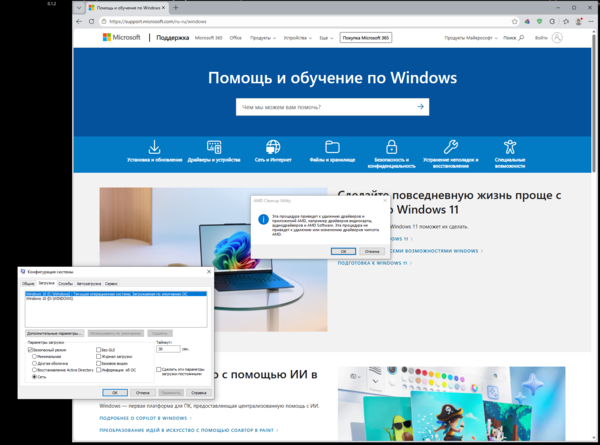Image resolution: width=600 pixels, height=445 pixels.
Task: Open Устранение неполадок wrench icon
Action: click(x=451, y=147)
